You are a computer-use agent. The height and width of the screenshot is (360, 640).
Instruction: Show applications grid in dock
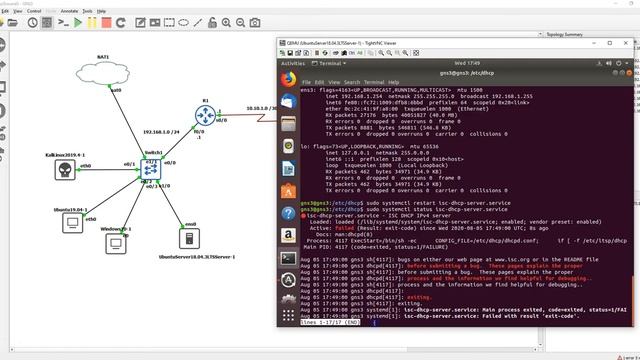(x=288, y=315)
